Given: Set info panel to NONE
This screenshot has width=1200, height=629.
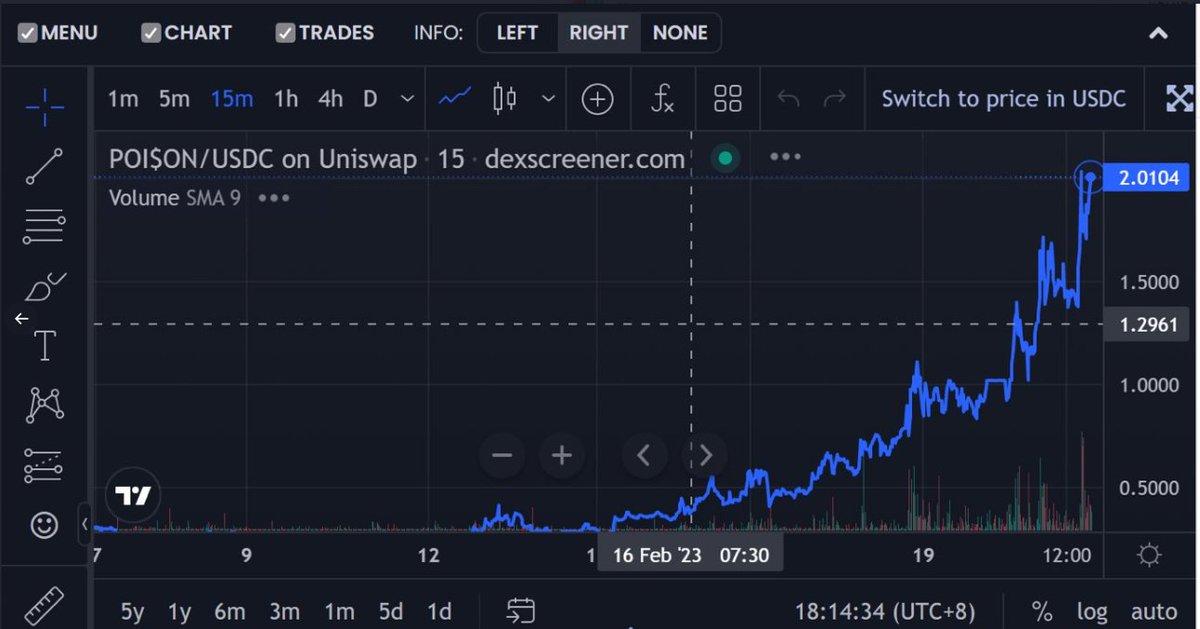Looking at the screenshot, I should pyautogui.click(x=680, y=33).
